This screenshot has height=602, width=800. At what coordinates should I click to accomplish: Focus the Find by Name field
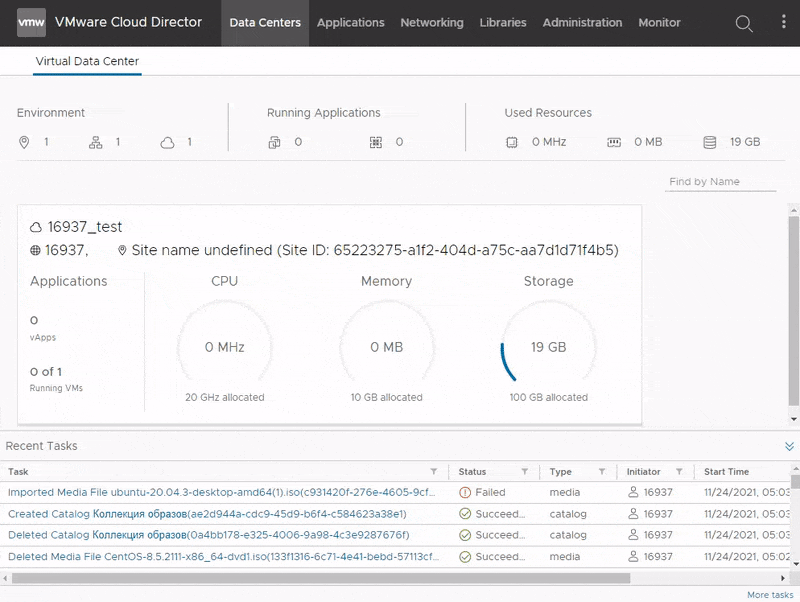pos(720,182)
